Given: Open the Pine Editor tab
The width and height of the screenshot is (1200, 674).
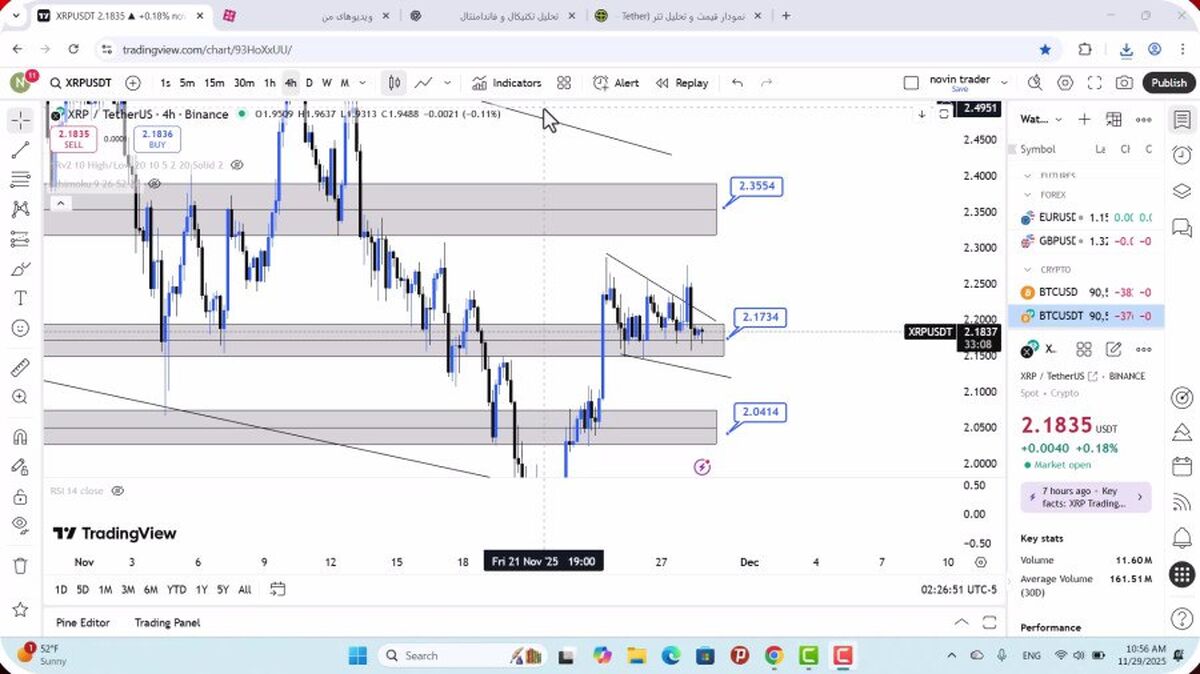Looking at the screenshot, I should tap(83, 622).
